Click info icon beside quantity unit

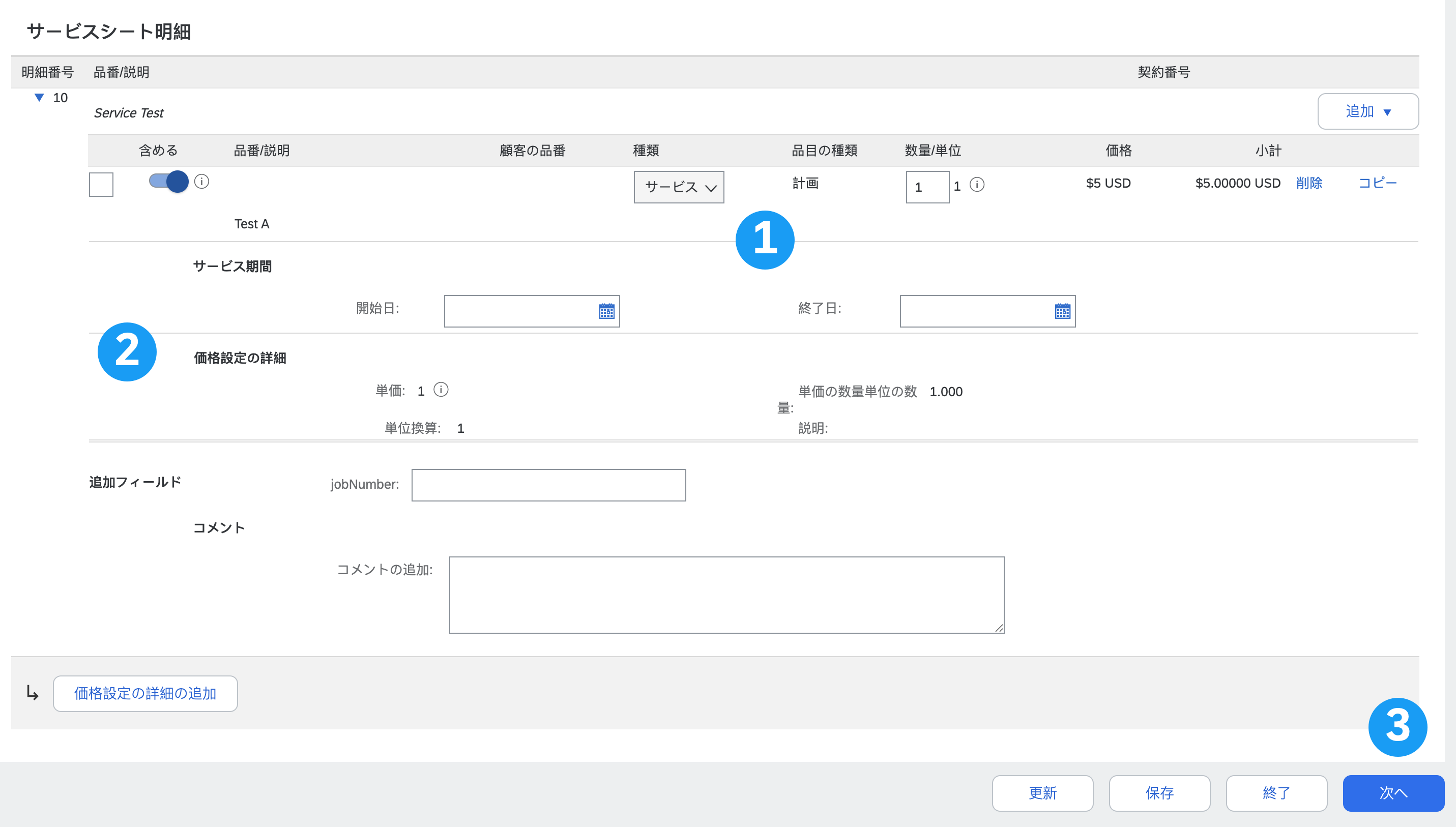point(977,185)
